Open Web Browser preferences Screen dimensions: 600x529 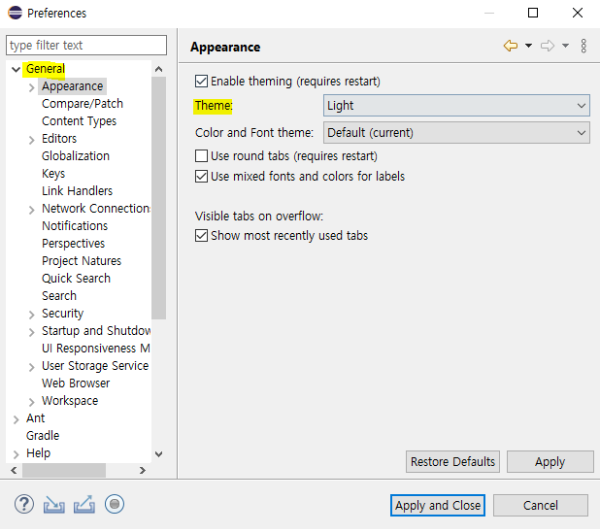click(x=76, y=383)
